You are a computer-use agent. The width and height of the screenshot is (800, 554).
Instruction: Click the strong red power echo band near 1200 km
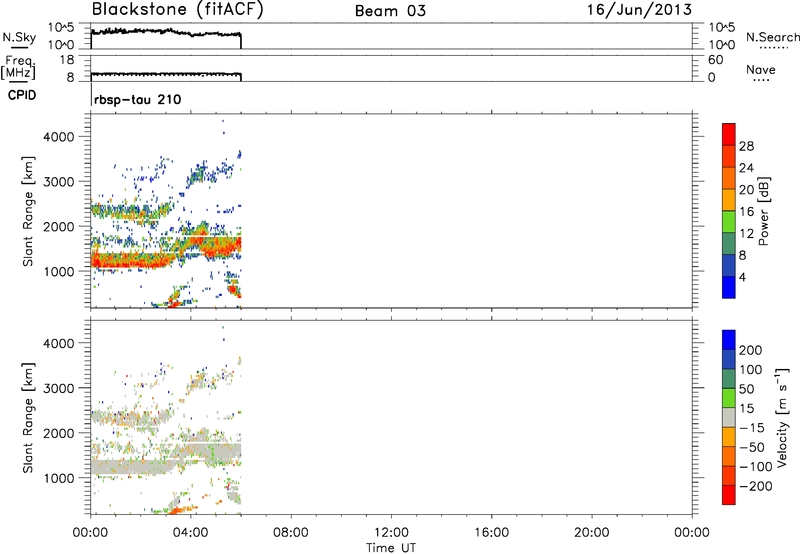[x=133, y=260]
